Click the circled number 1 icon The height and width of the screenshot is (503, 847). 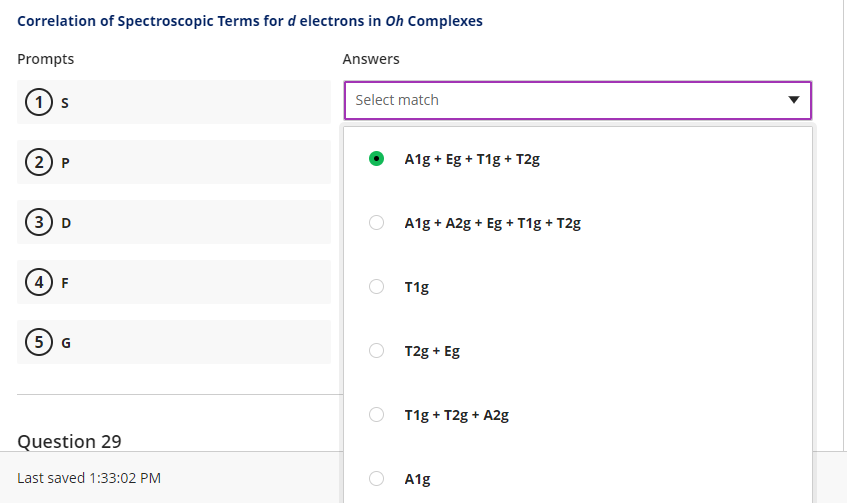click(x=38, y=102)
